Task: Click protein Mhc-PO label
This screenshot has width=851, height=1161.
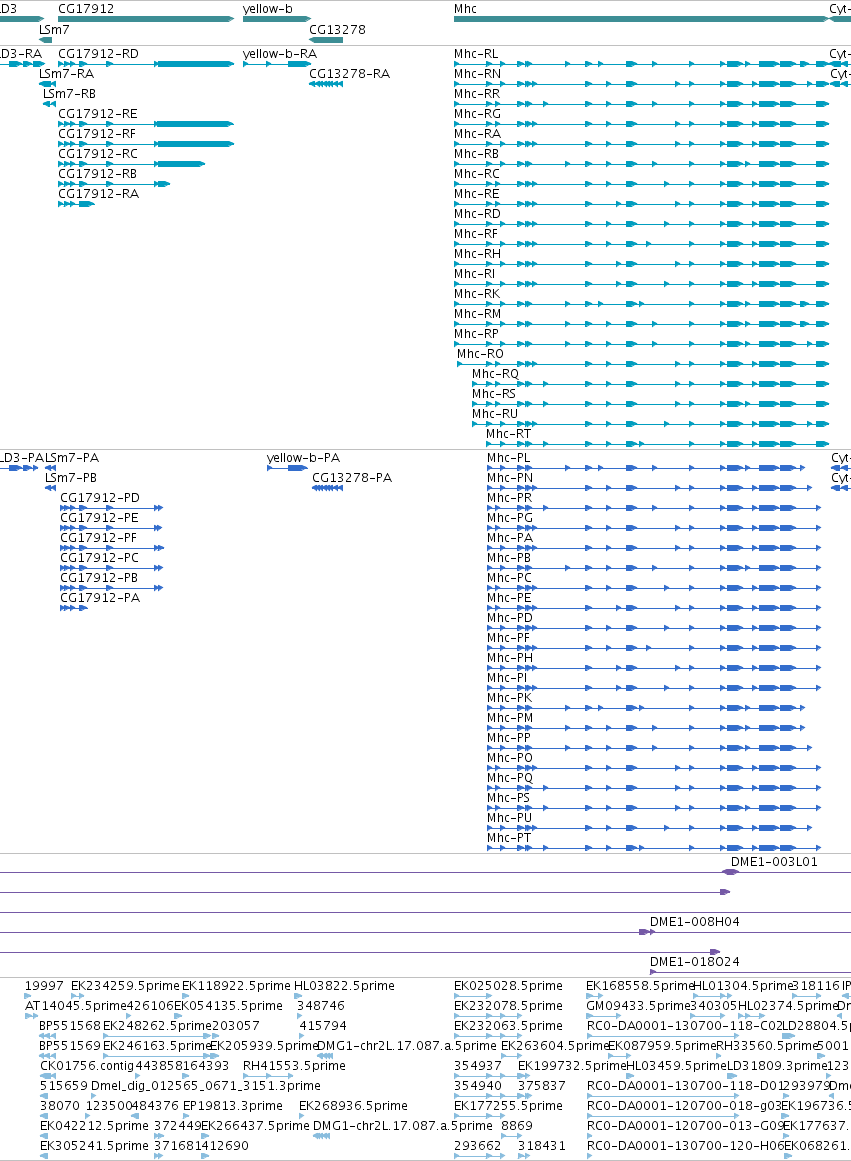Action: coord(510,758)
